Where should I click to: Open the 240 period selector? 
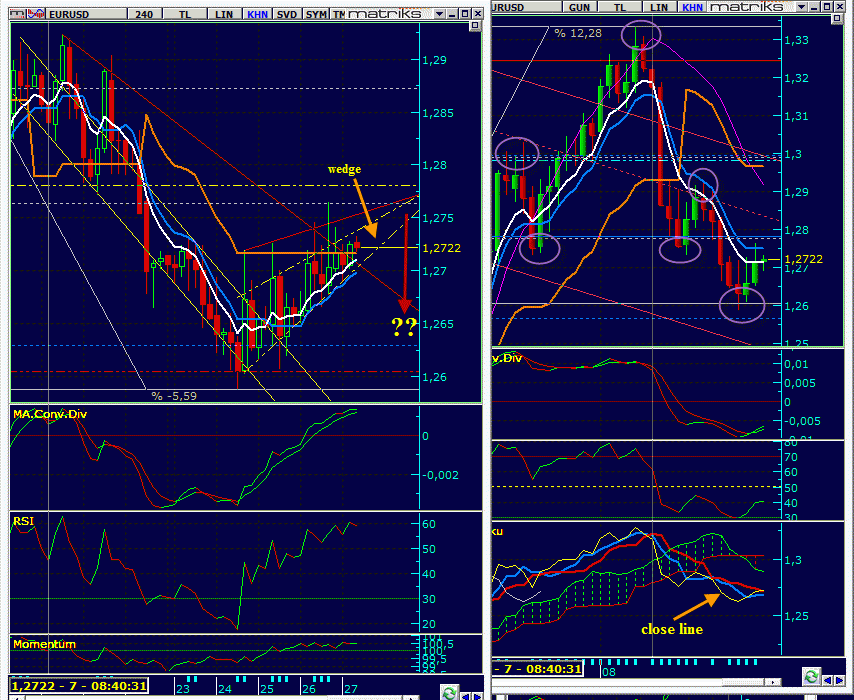tap(143, 14)
